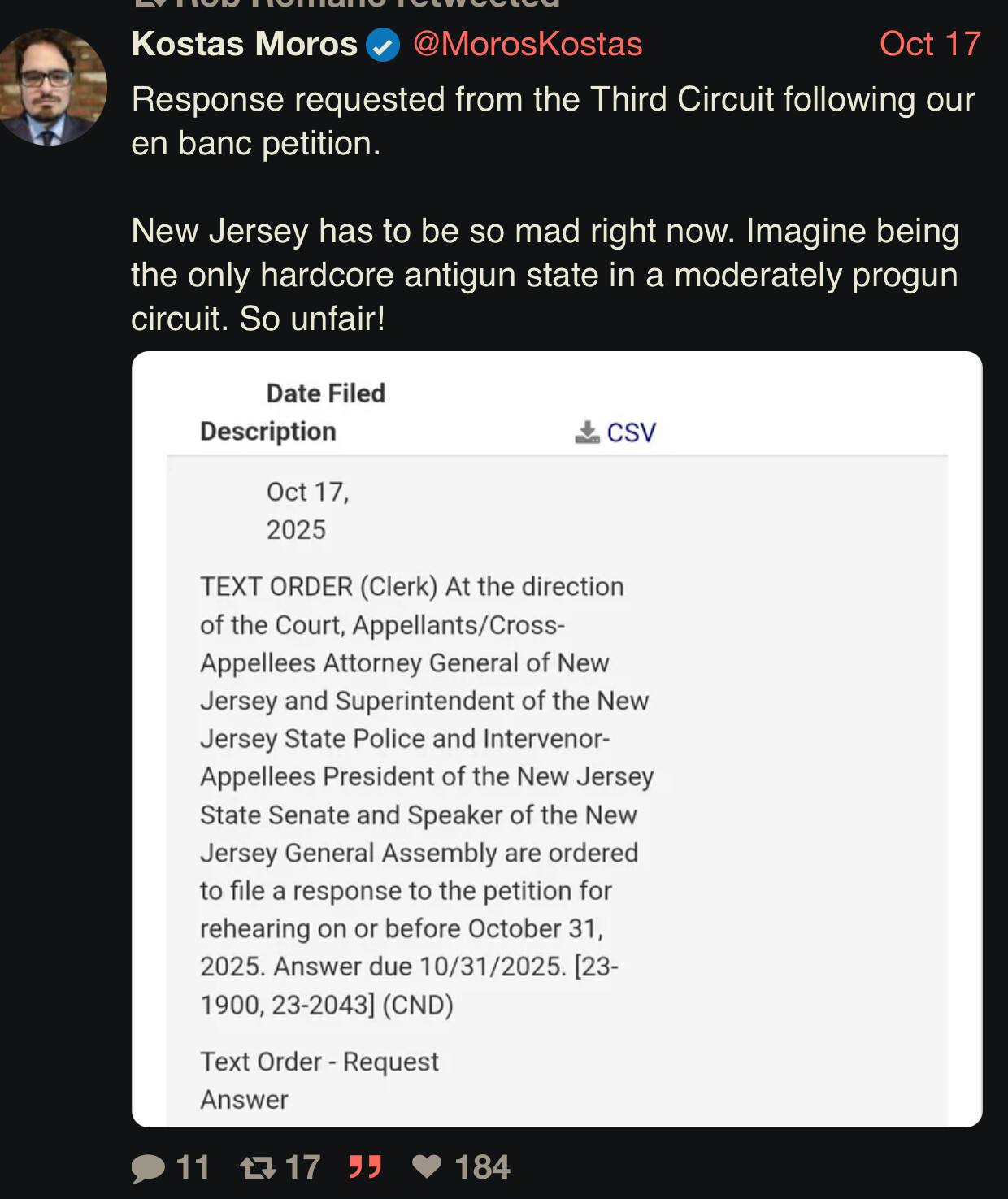Viewport: 1008px width, 1199px height.
Task: Click the retweet arrows icon
Action: pyautogui.click(x=258, y=1168)
